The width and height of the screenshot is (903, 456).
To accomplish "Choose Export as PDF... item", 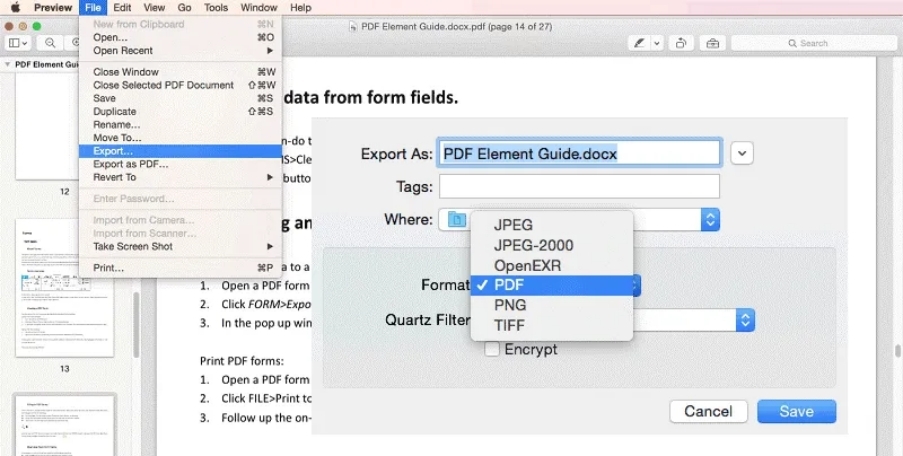I will click(x=180, y=164).
